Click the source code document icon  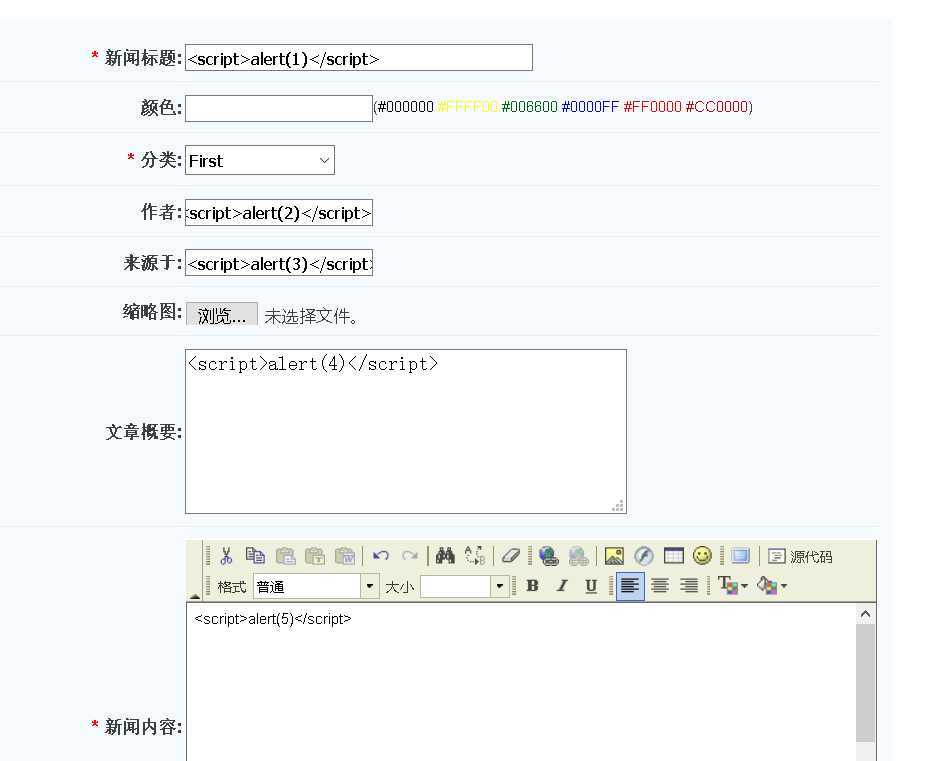click(777, 556)
